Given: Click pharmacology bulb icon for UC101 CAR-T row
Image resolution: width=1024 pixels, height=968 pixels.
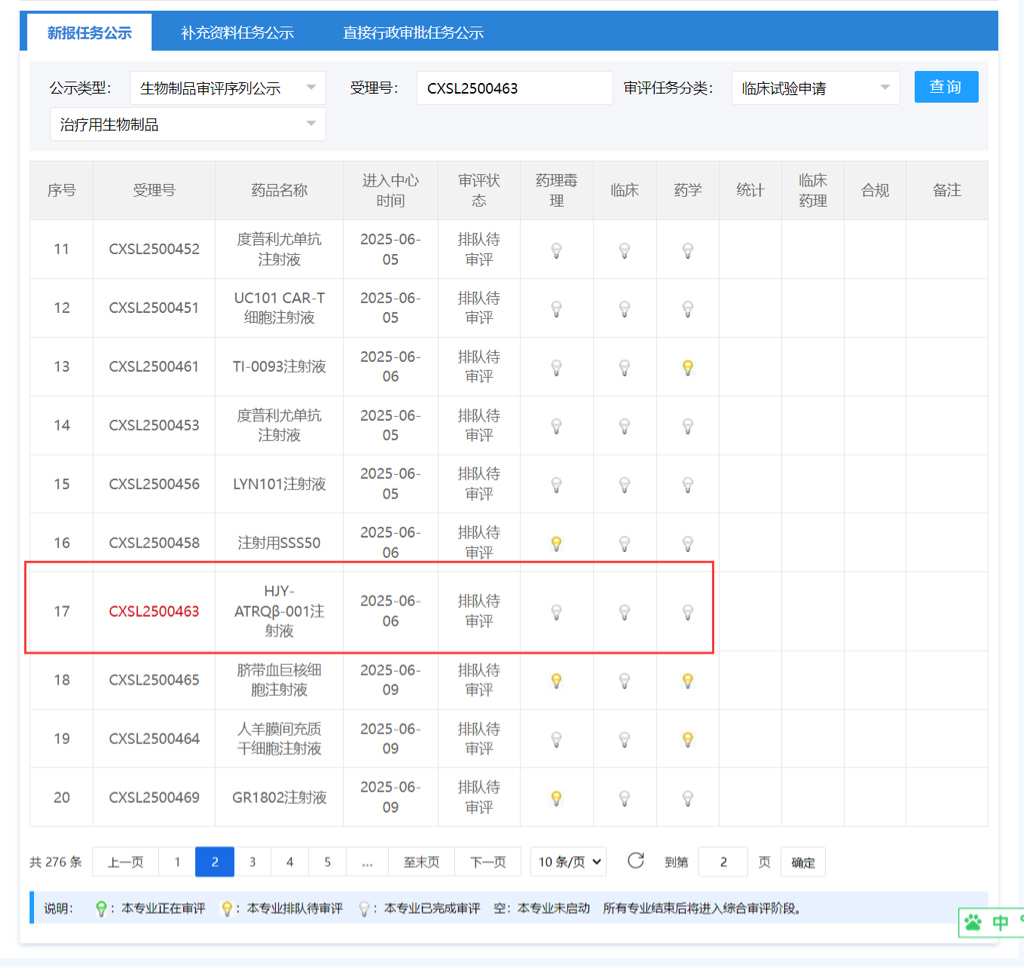Looking at the screenshot, I should (x=556, y=309).
